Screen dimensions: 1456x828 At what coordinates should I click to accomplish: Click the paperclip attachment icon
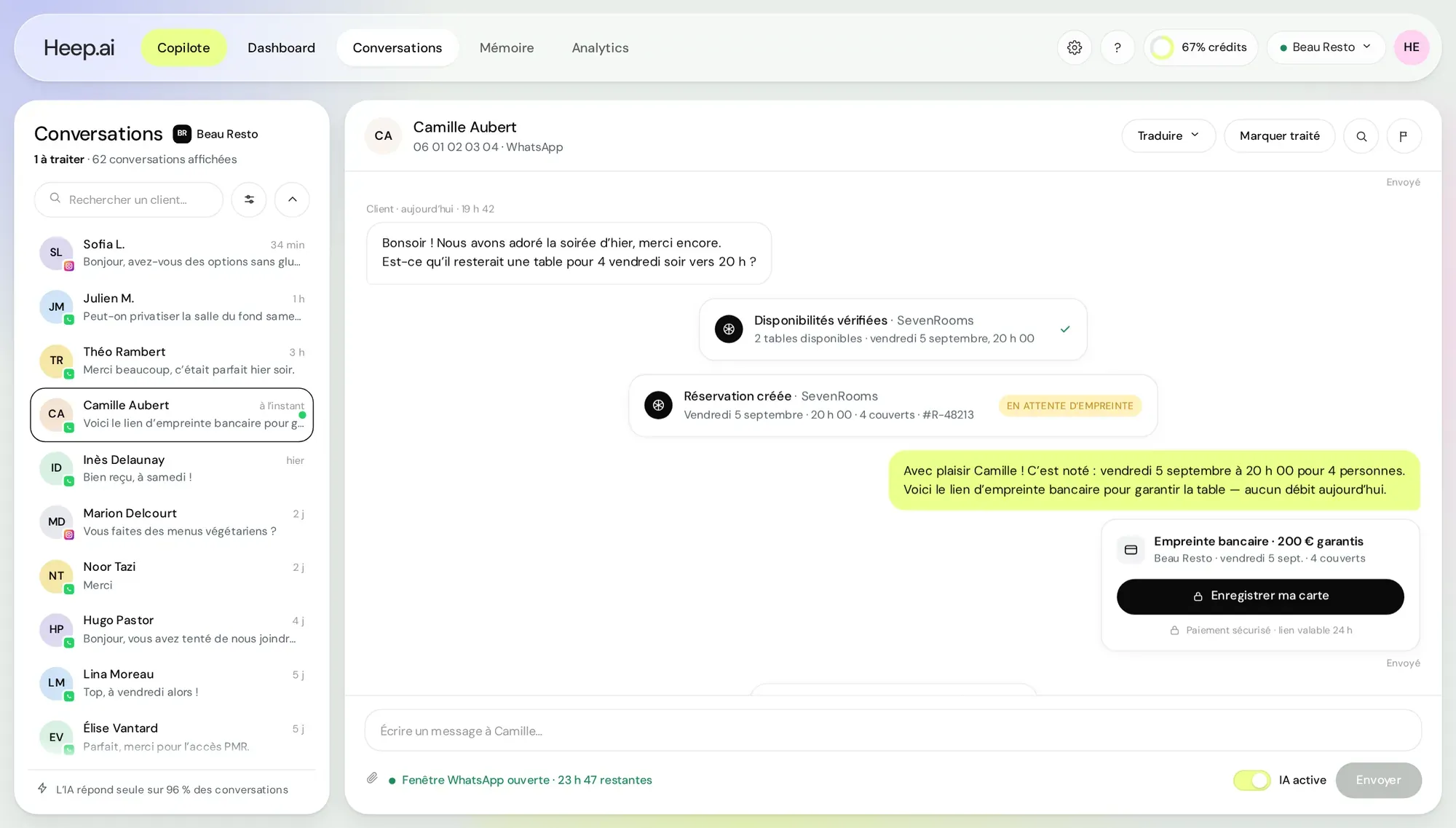[372, 778]
